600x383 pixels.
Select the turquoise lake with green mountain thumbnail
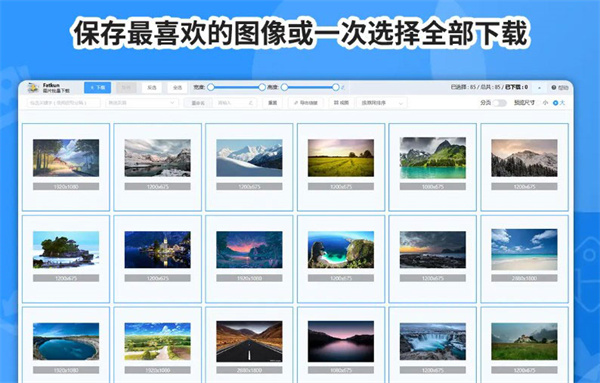(433, 158)
